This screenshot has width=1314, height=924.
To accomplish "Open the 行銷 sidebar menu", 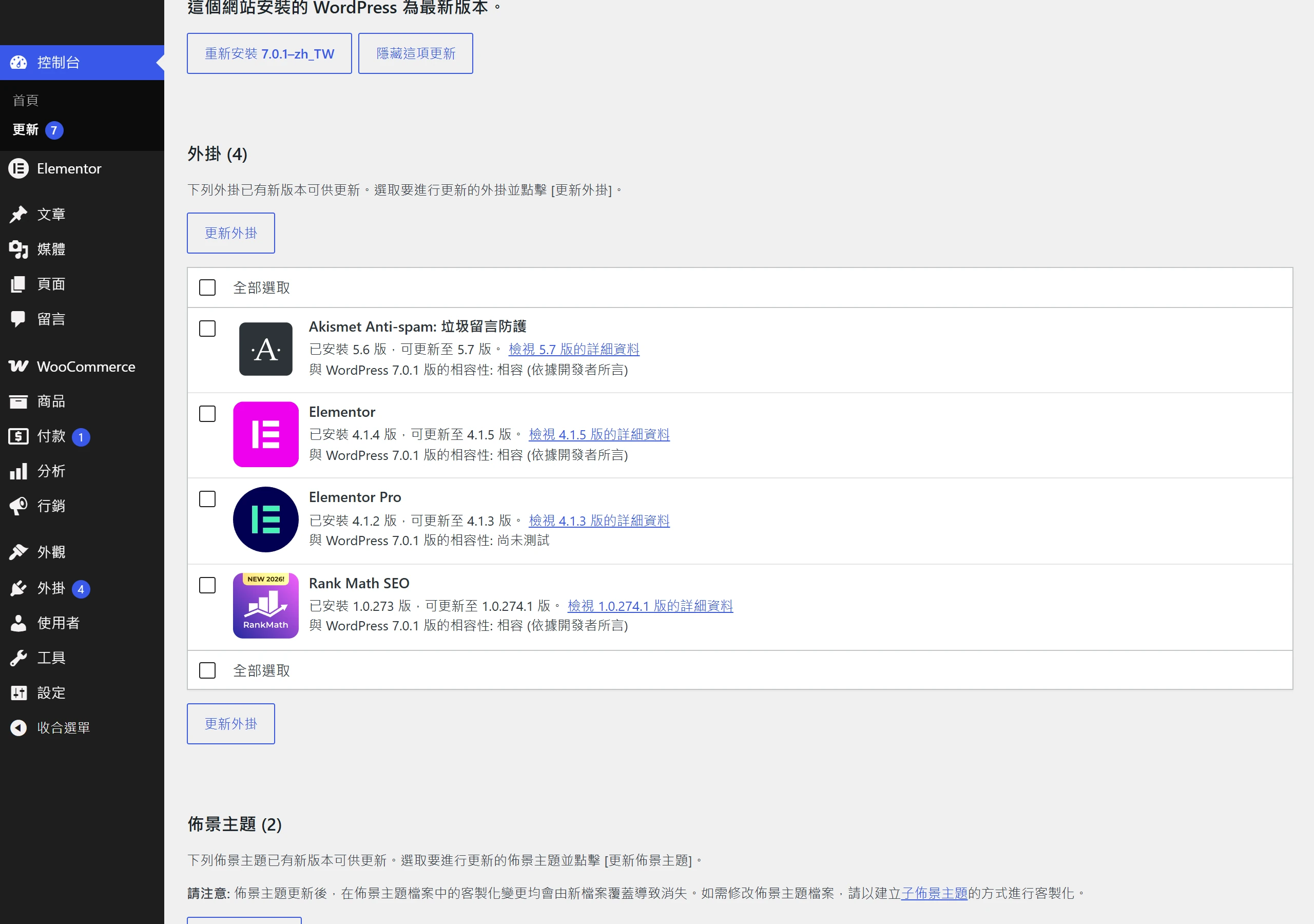I will point(82,506).
